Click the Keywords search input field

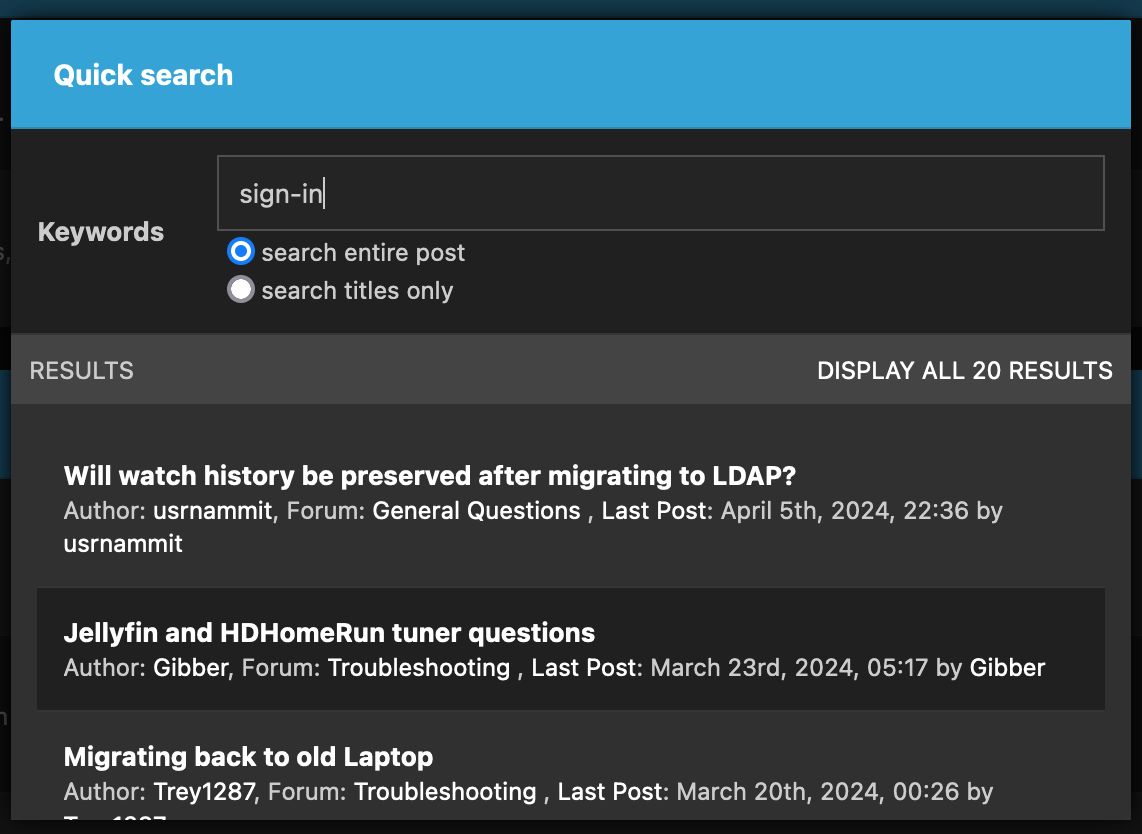[660, 193]
